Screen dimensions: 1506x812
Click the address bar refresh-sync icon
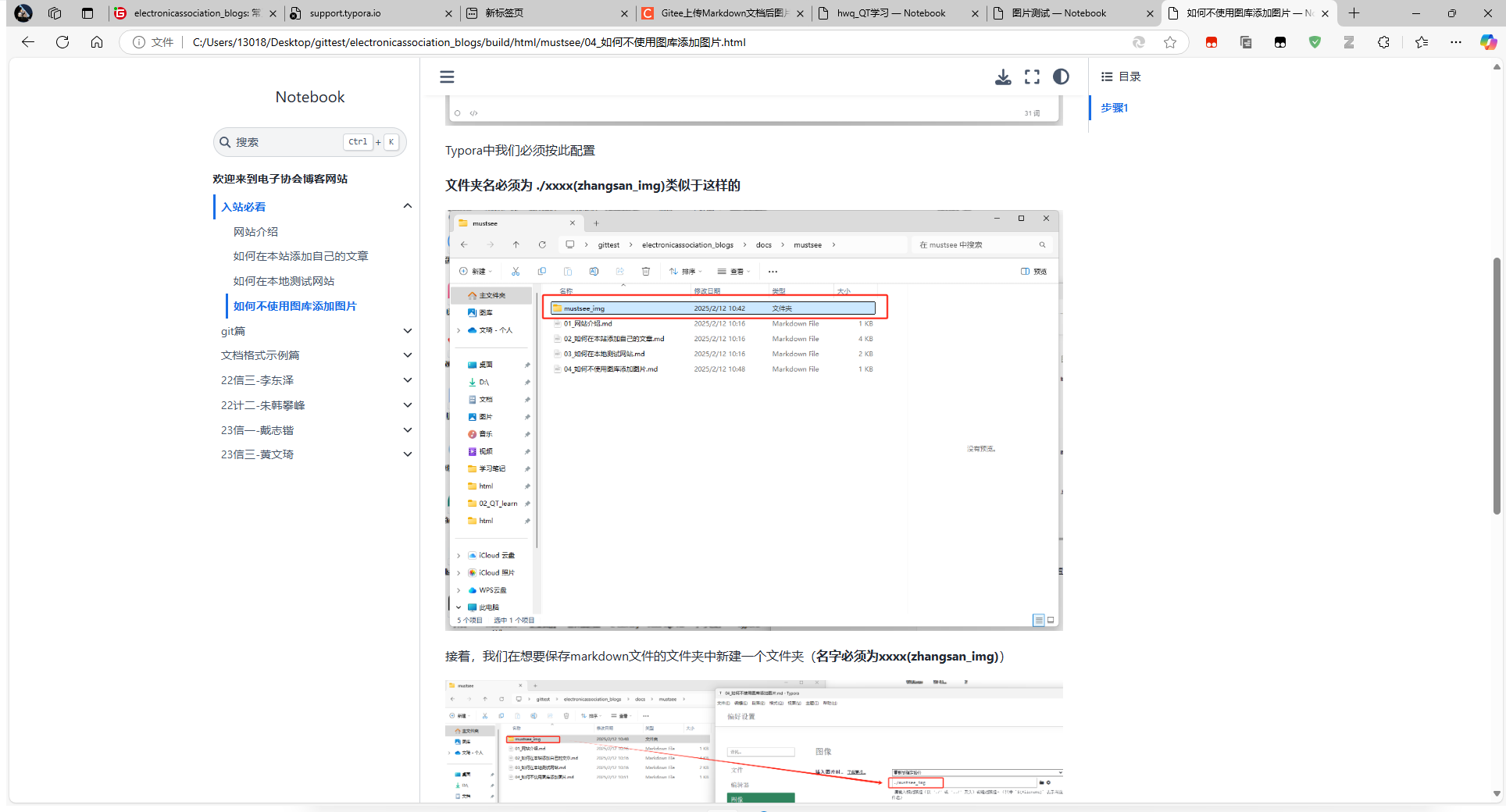pyautogui.click(x=1138, y=42)
